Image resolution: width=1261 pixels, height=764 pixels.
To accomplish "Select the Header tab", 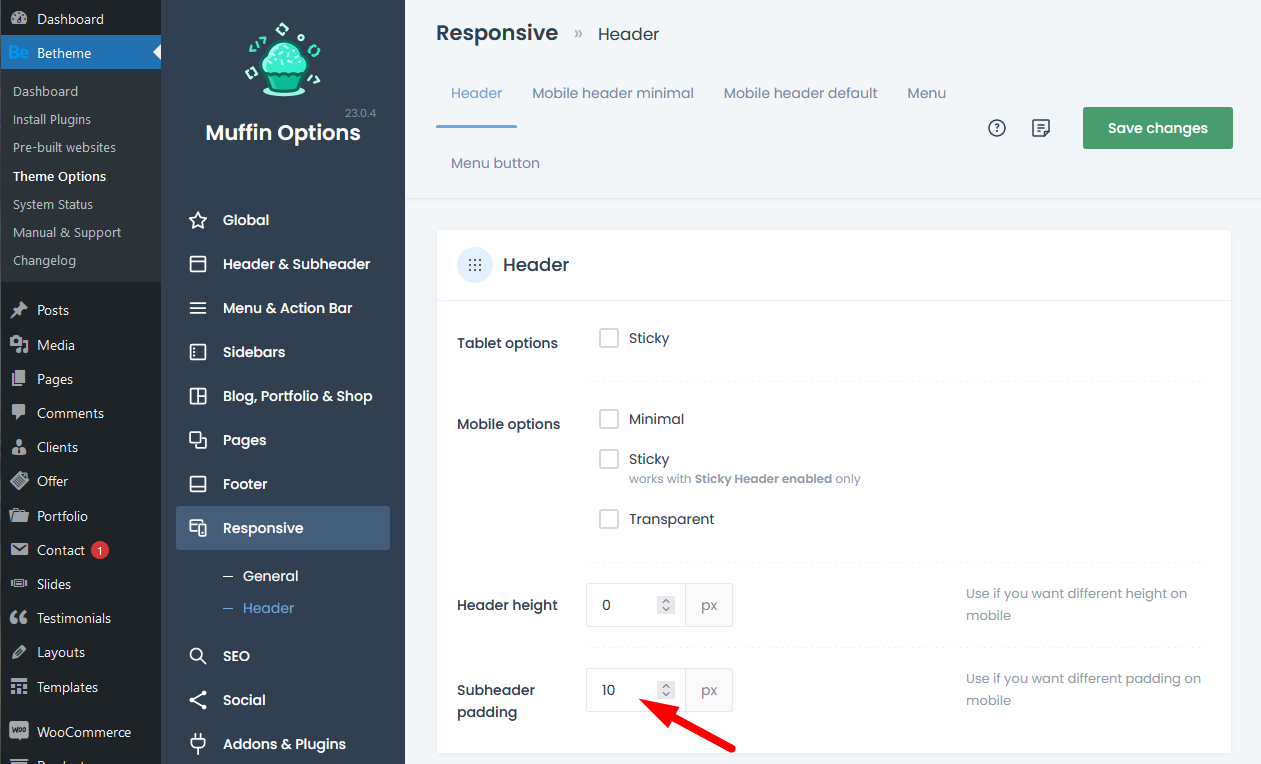I will tap(476, 93).
